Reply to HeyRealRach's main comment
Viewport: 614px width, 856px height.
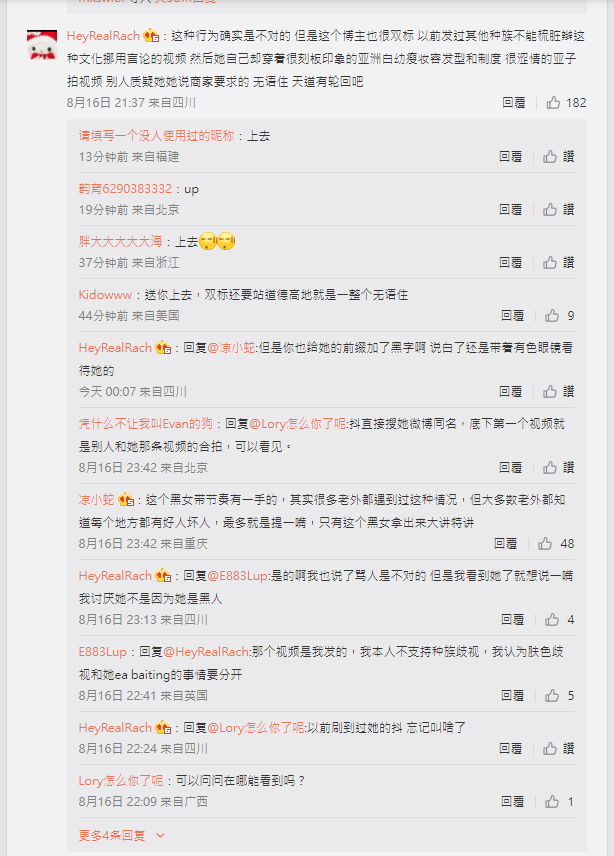[514, 103]
